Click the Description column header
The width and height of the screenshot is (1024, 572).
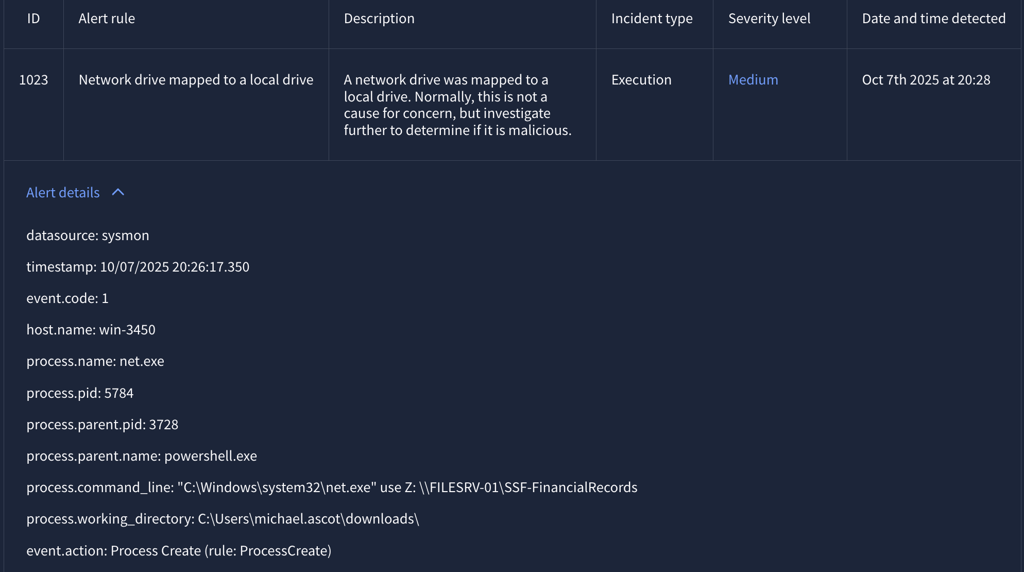pos(379,18)
